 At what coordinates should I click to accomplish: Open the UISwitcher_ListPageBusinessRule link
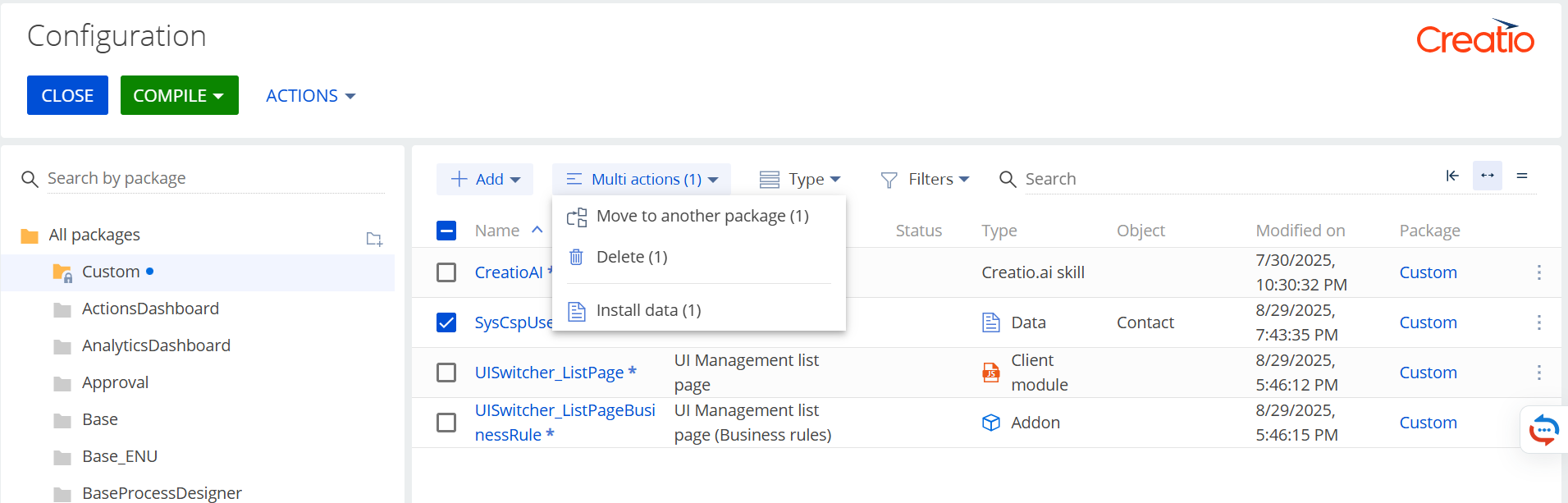pos(565,423)
